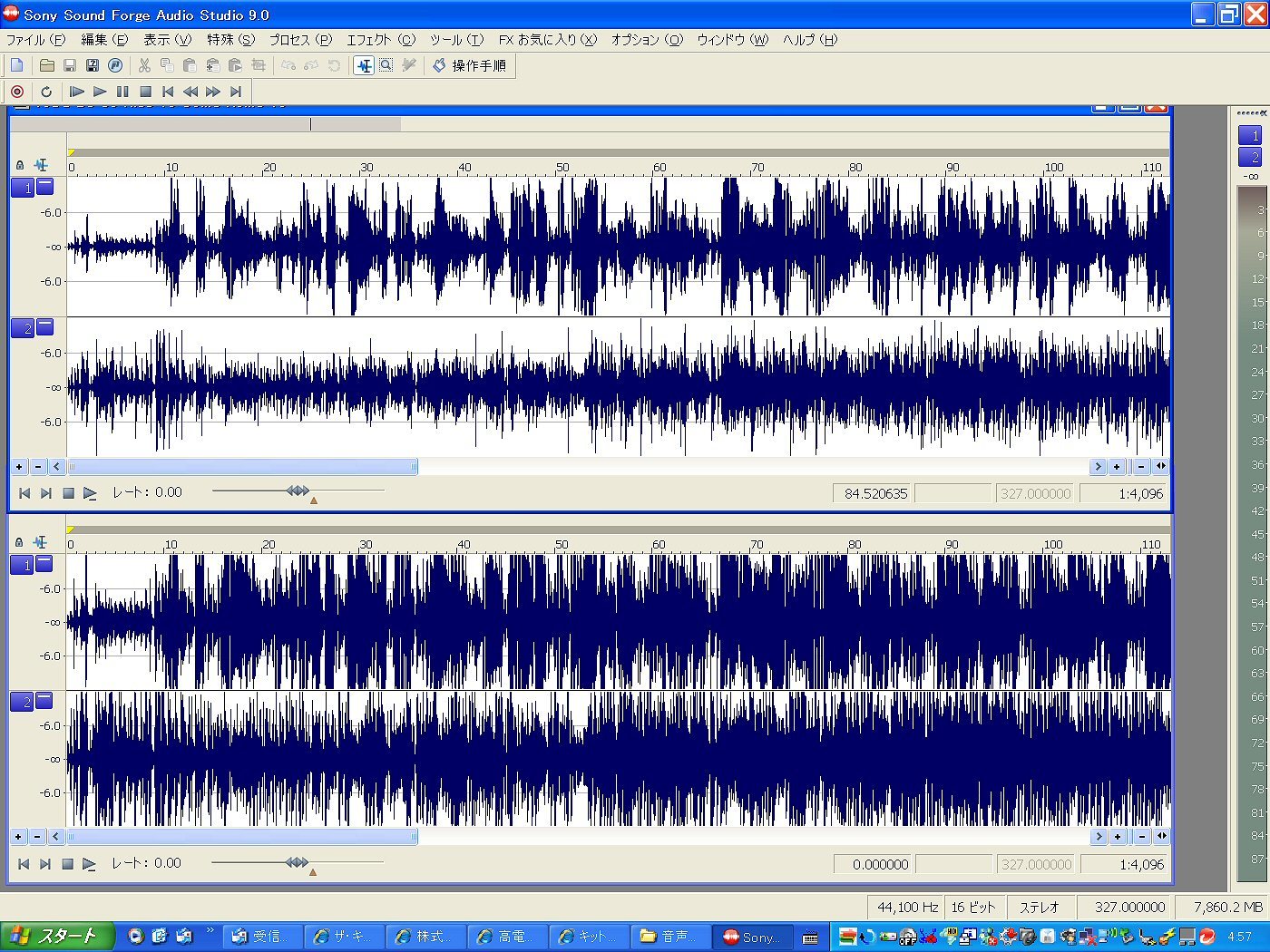The image size is (1270, 952).
Task: Open the 操作手順 tutorial button
Action: (x=470, y=65)
